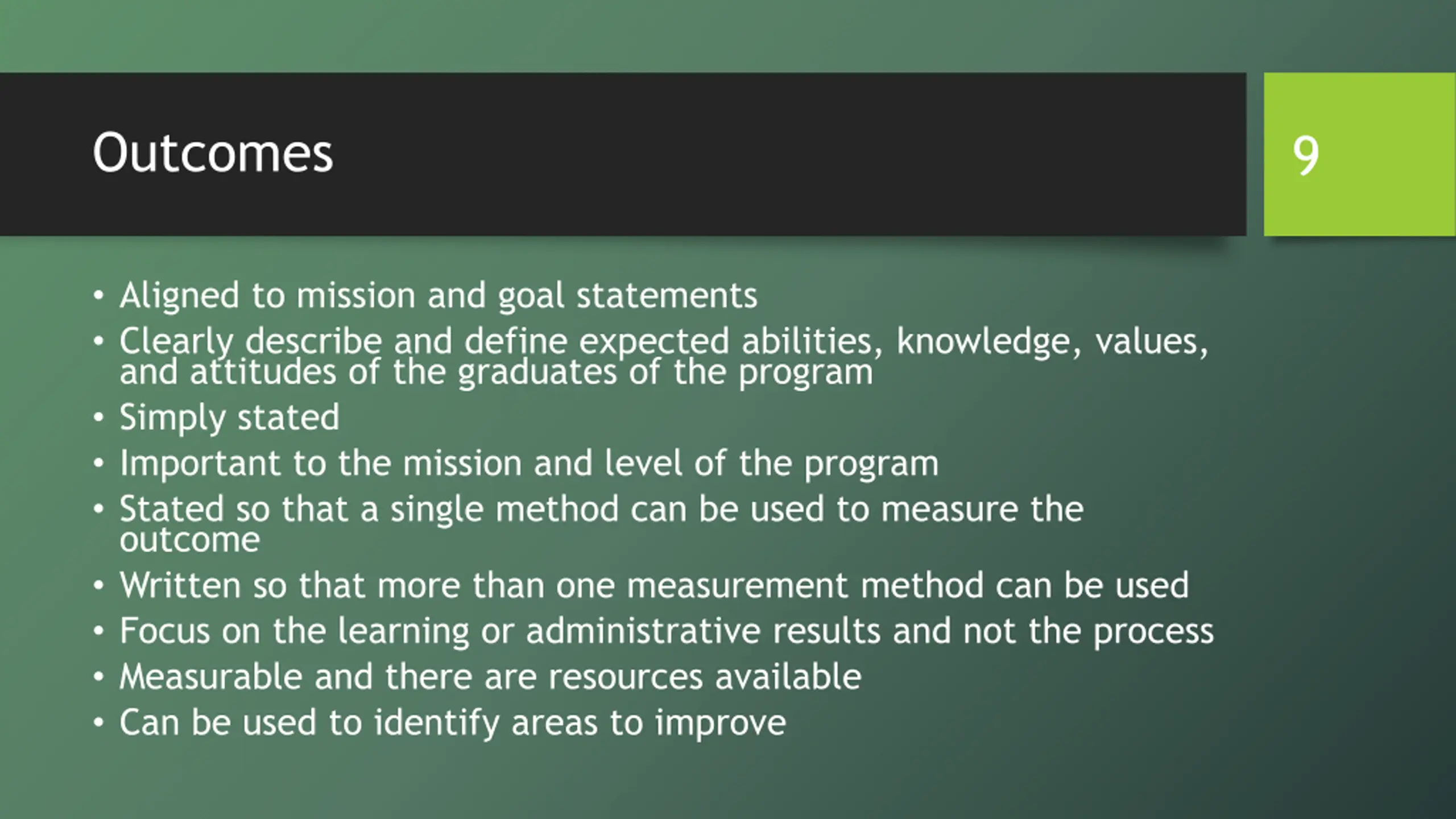The image size is (1456, 819).
Task: Click the Can be used to identify bullet
Action: (x=453, y=723)
